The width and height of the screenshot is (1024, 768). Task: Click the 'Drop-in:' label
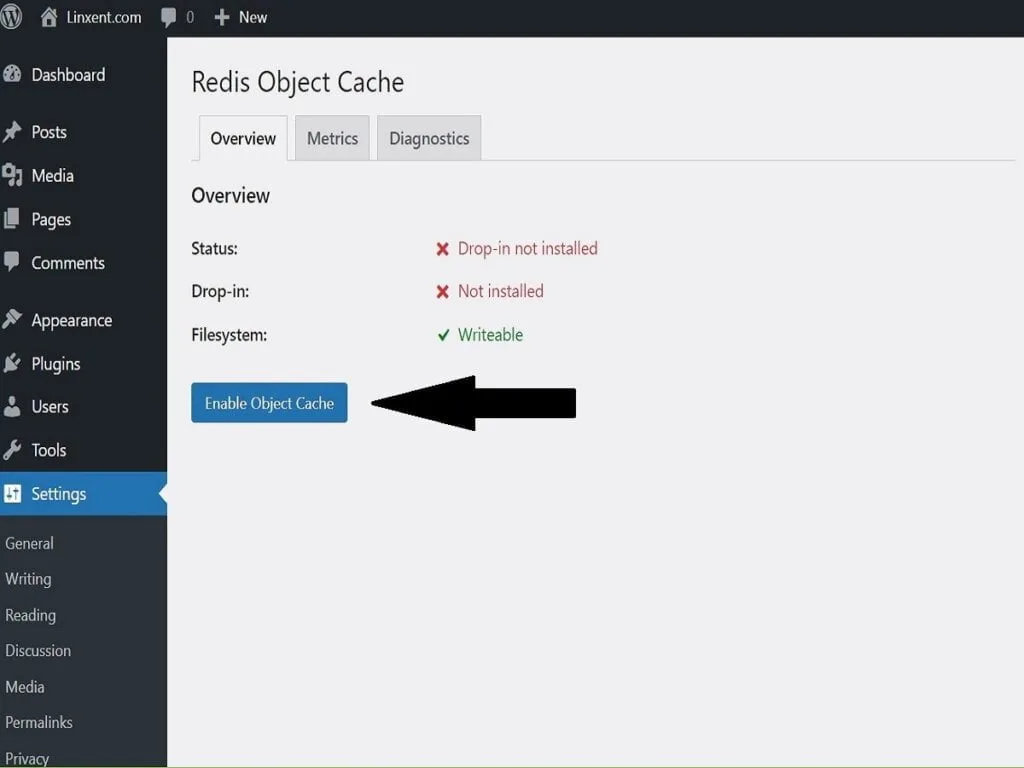tap(220, 291)
